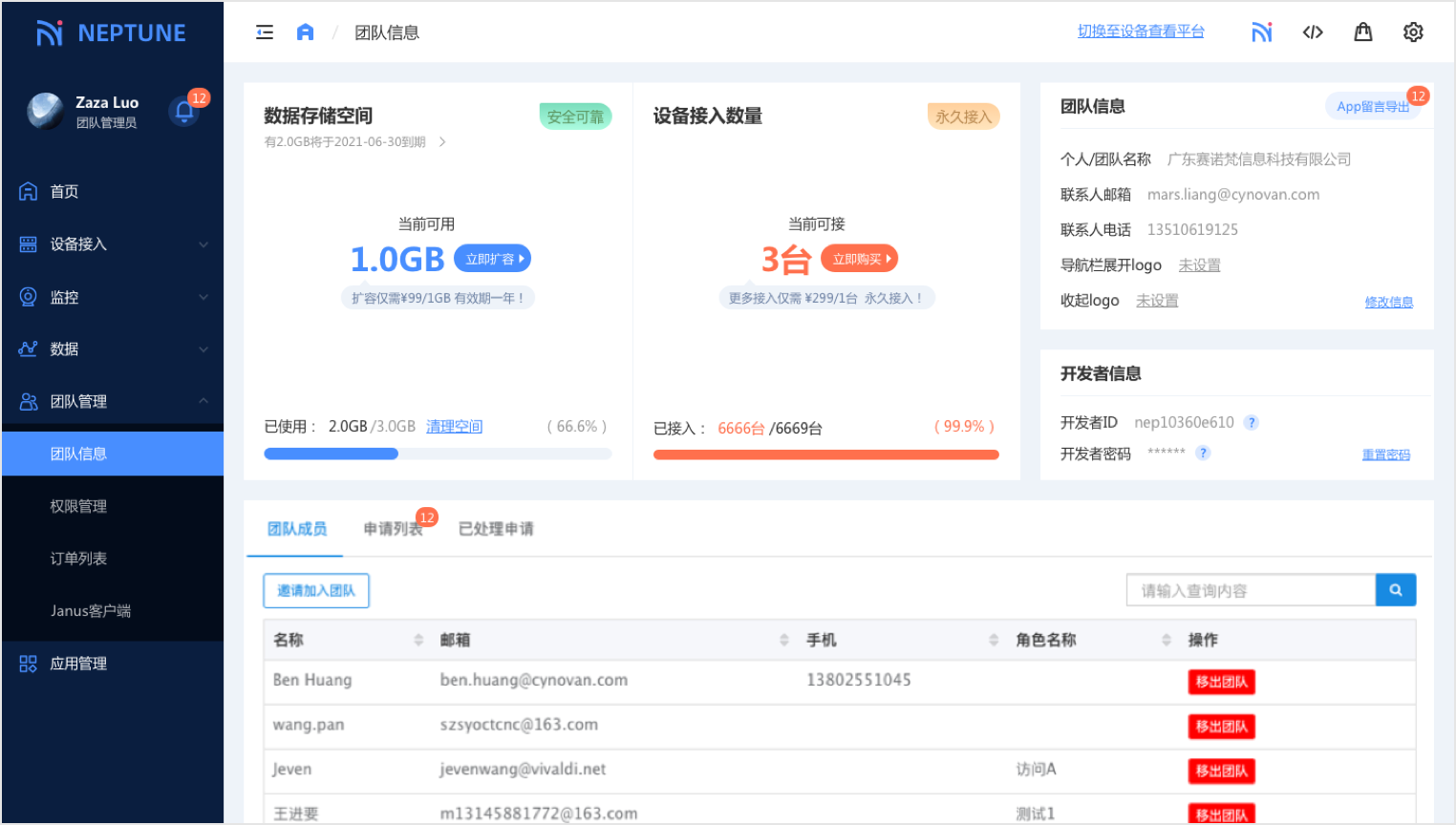The width and height of the screenshot is (1456, 825).
Task: Sort table by 手机 column
Action: tap(994, 640)
